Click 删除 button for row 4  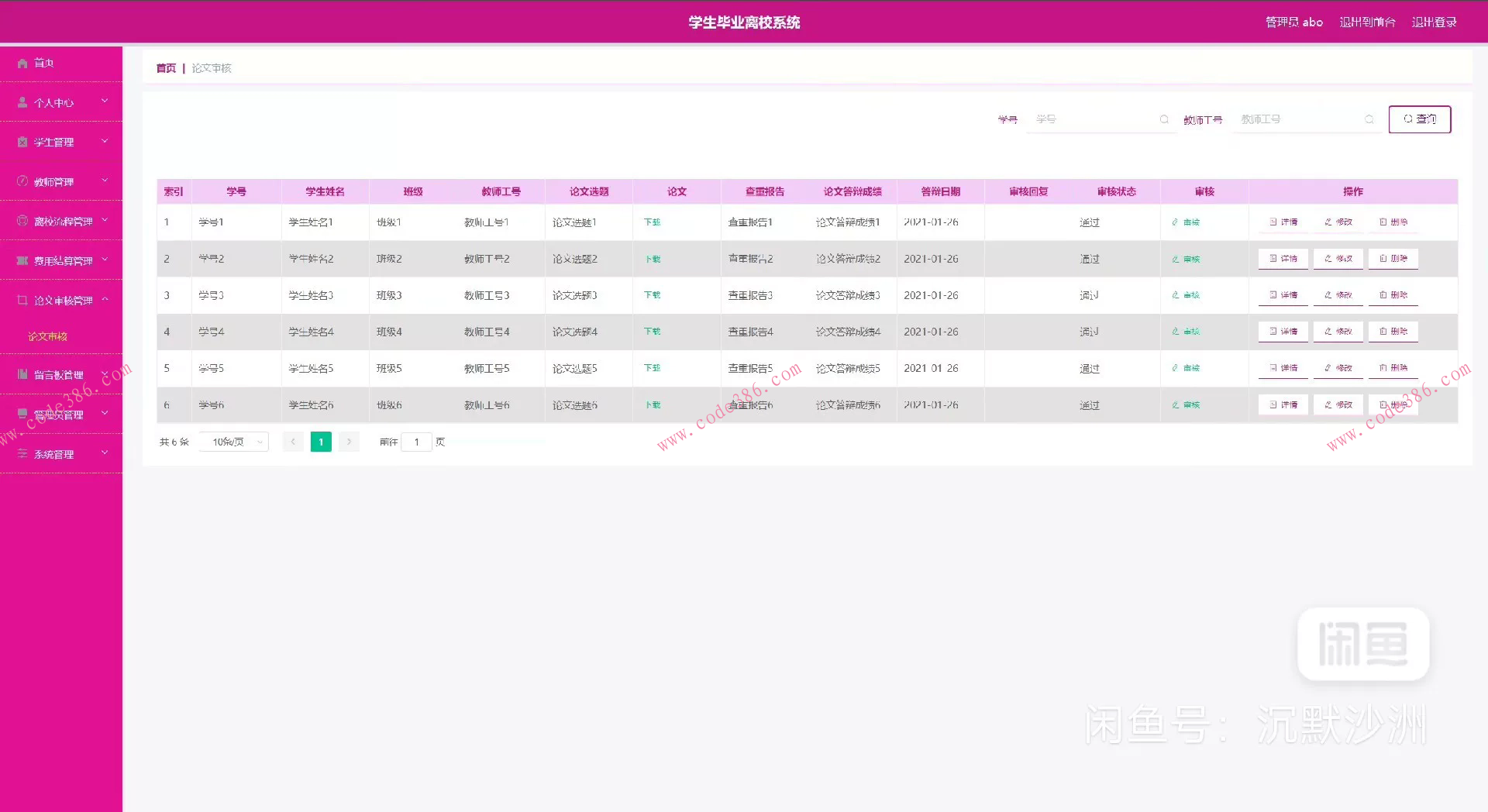point(1393,332)
